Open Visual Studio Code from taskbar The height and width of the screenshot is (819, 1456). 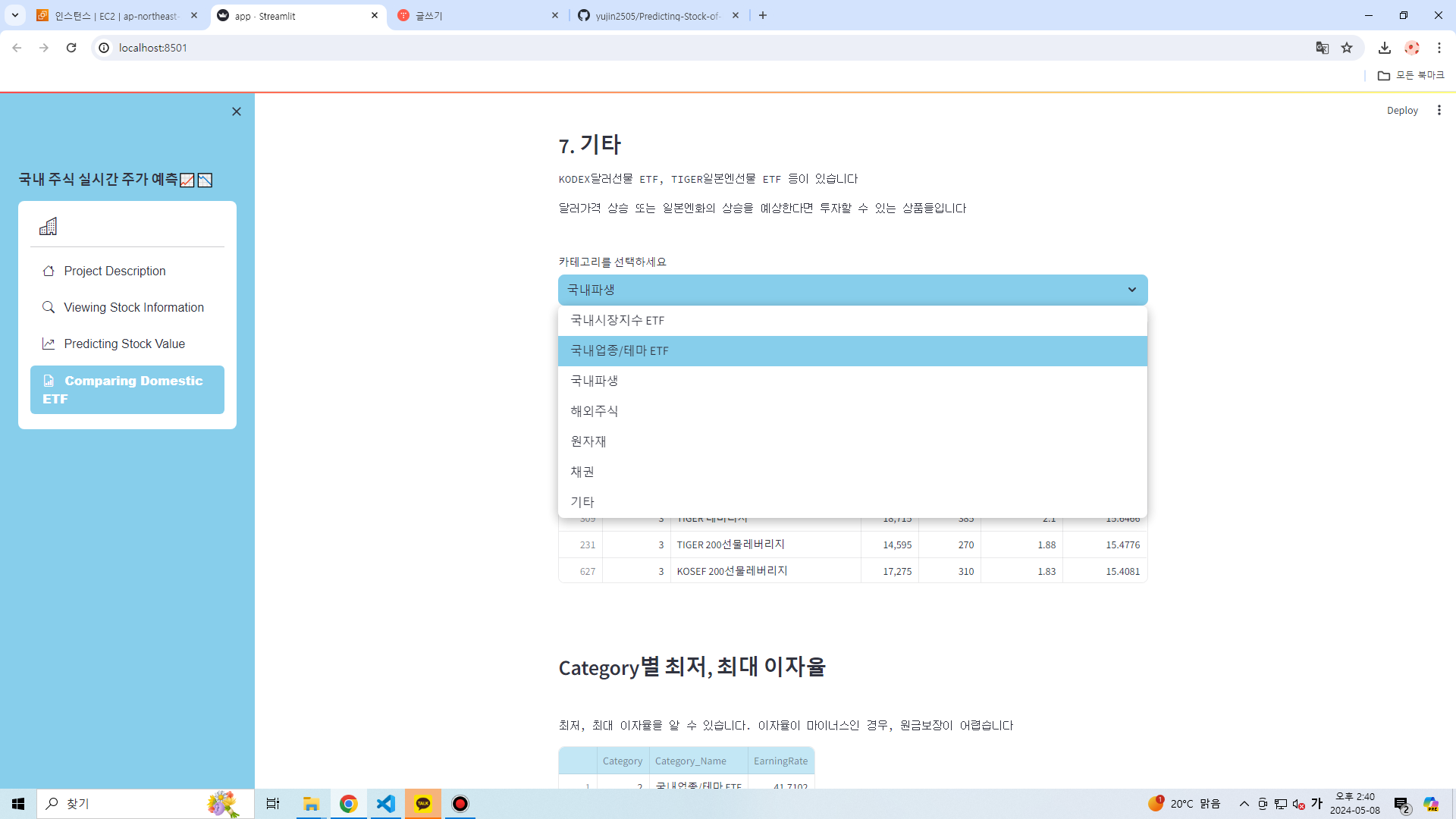(386, 804)
